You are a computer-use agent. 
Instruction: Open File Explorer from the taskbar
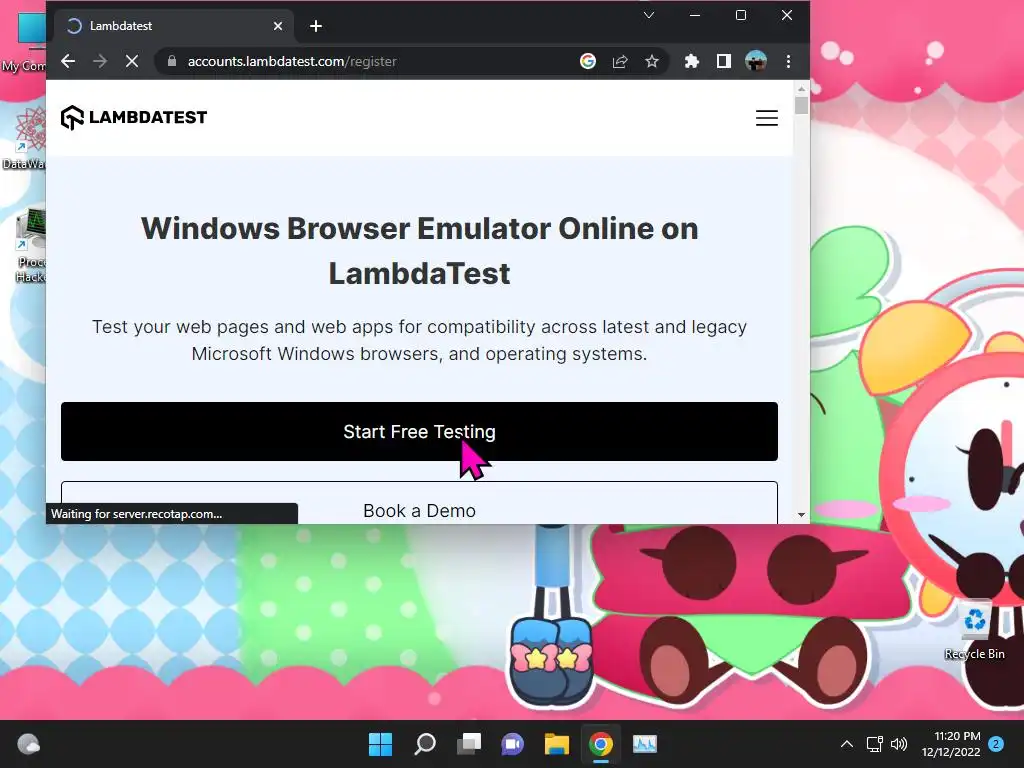pyautogui.click(x=557, y=744)
